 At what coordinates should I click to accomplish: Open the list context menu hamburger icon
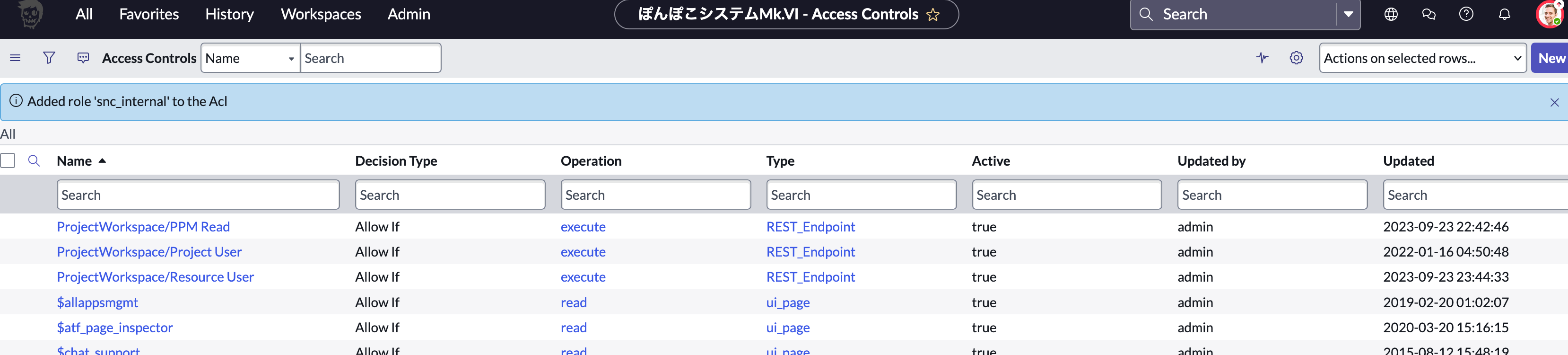(15, 58)
